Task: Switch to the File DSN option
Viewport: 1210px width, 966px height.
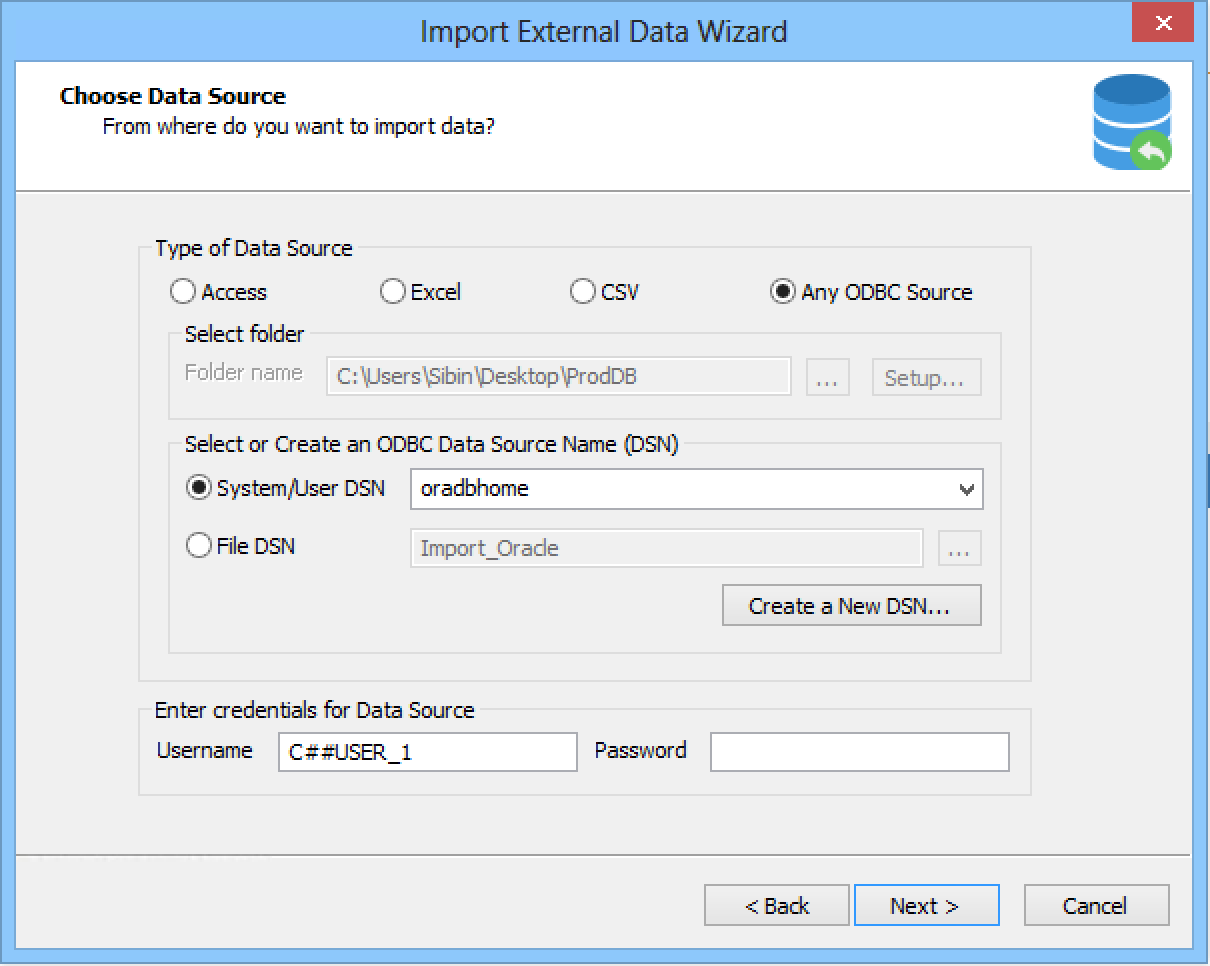Action: 199,546
